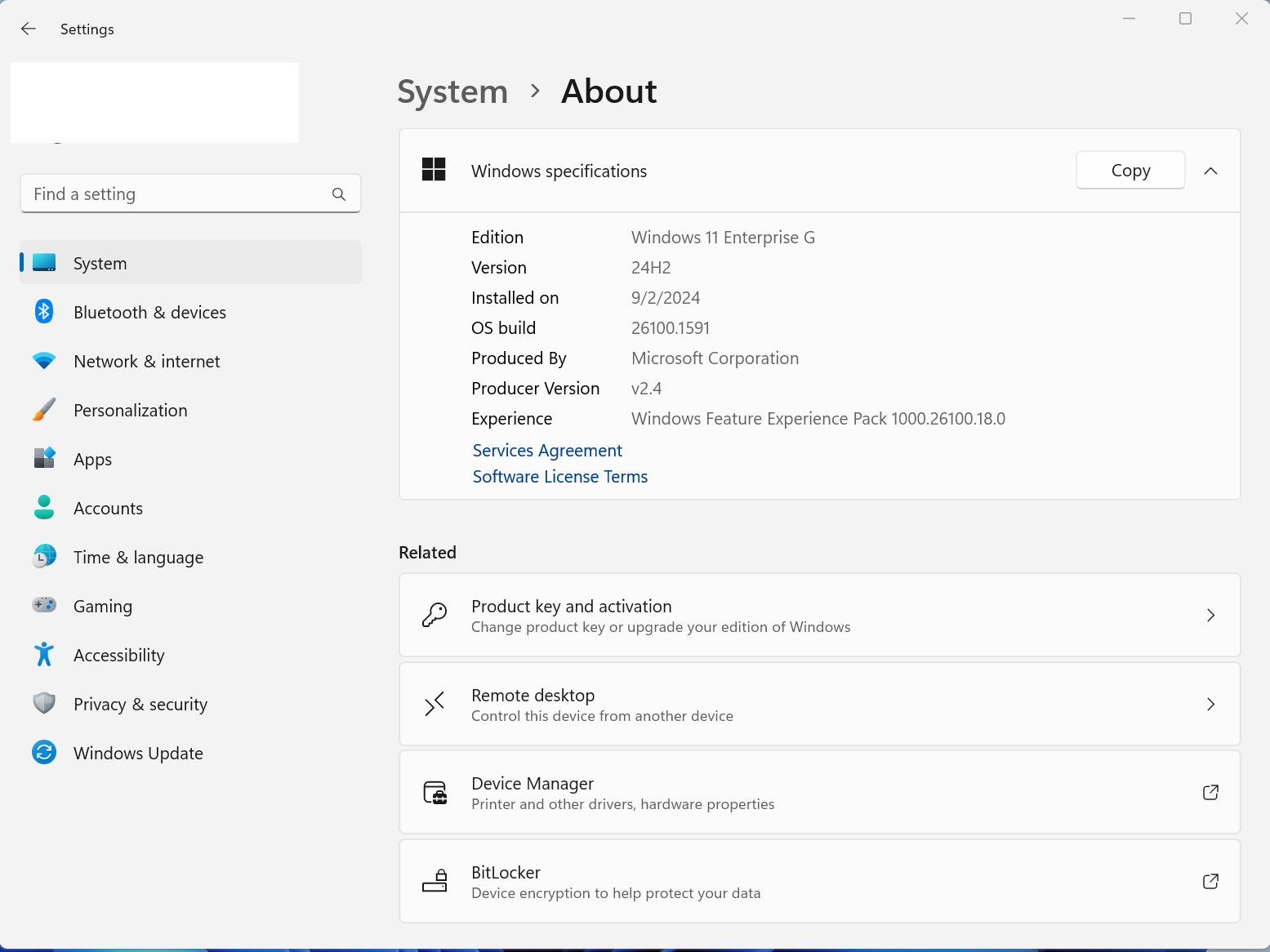Screen dimensions: 1270x952
Task: Open Remote desktop settings
Action: coord(819,704)
